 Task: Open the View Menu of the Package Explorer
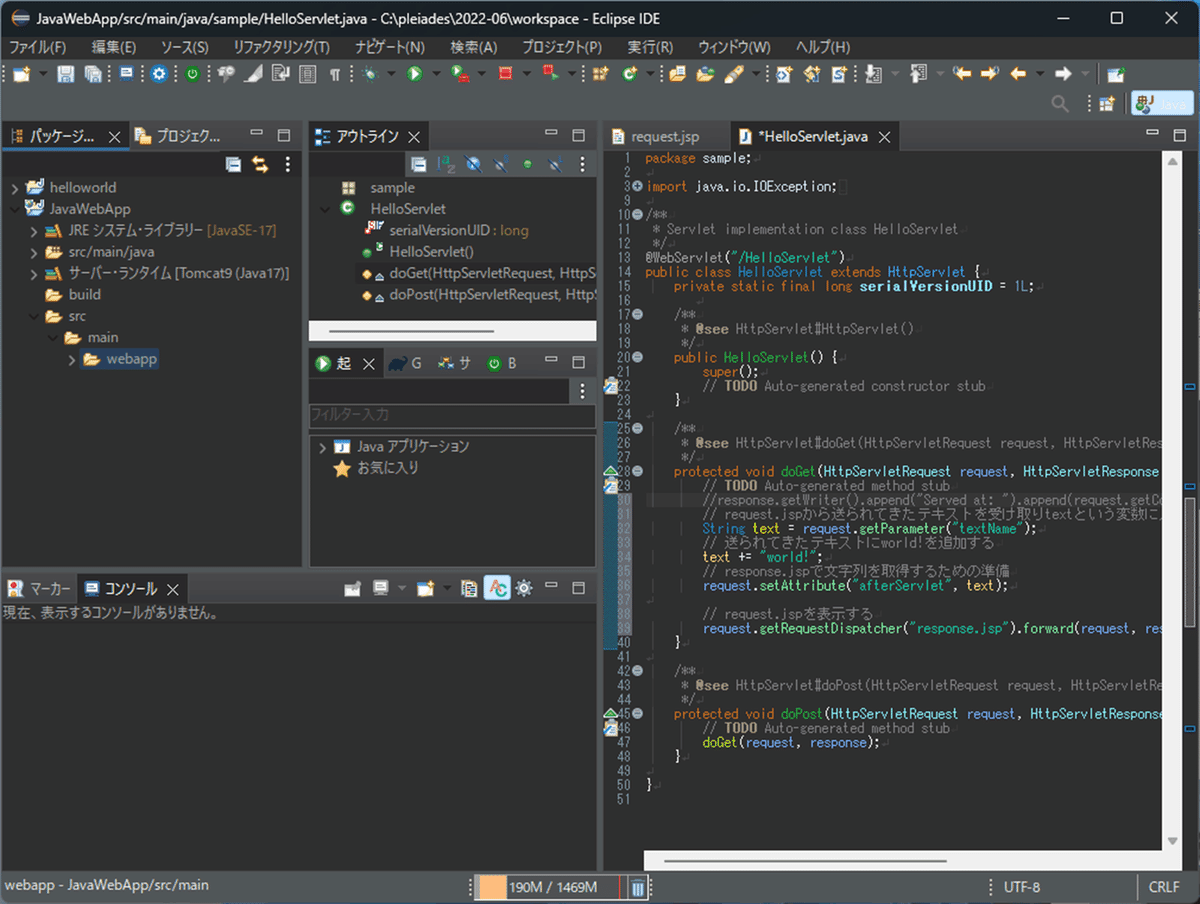click(x=288, y=165)
